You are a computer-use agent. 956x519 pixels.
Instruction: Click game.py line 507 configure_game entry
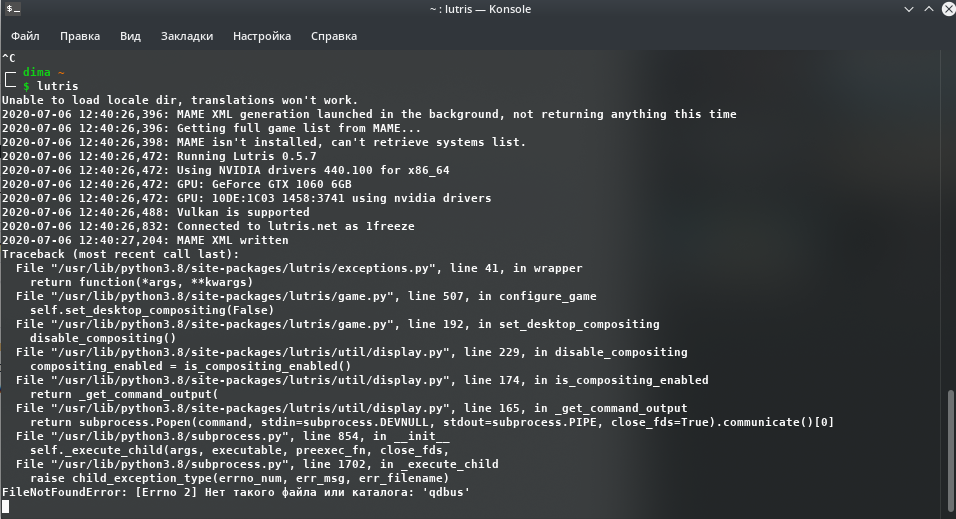pos(306,296)
